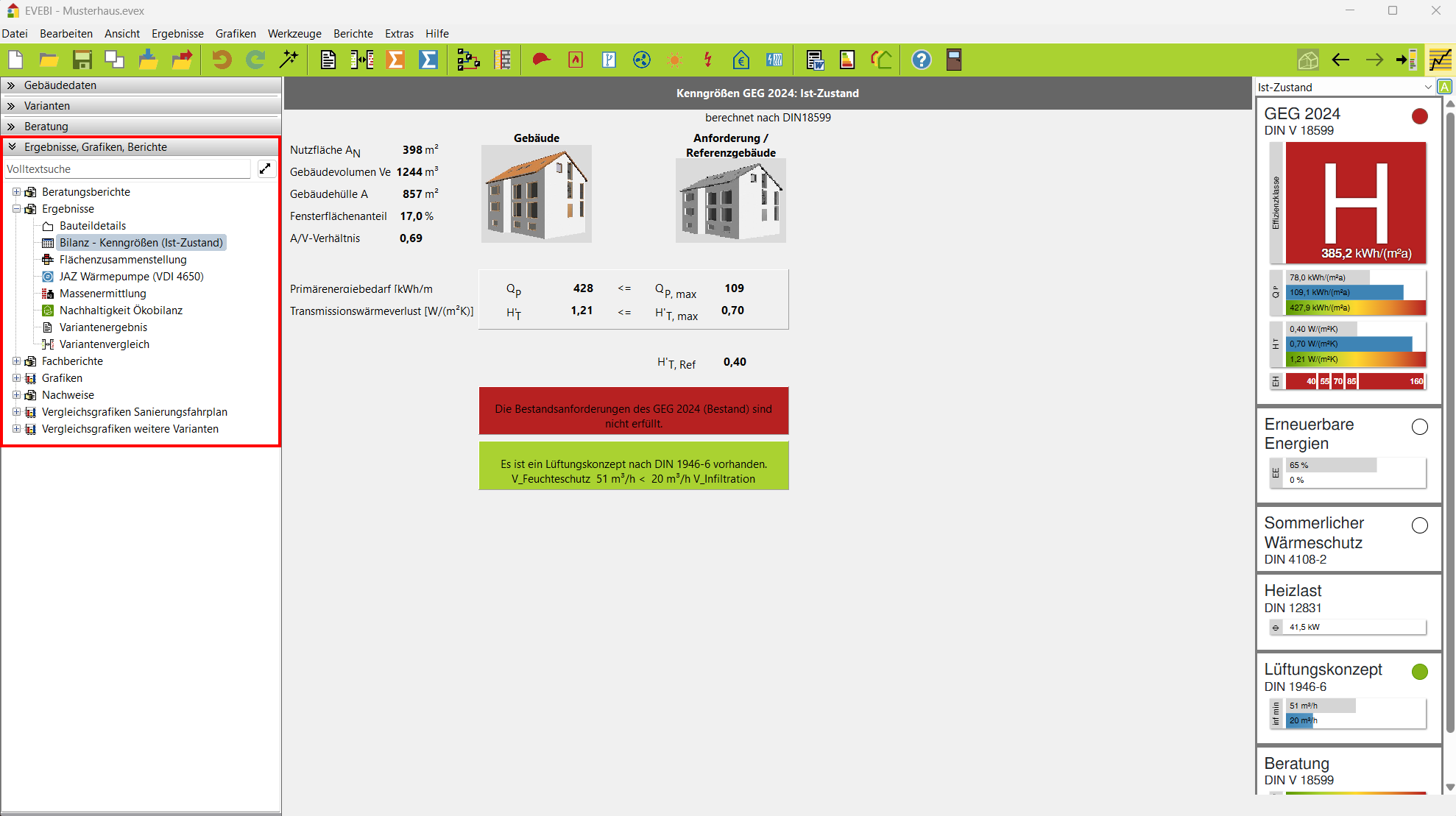Click into the Volltextsuche search field
Viewport: 1456px width, 816px height.
[127, 169]
